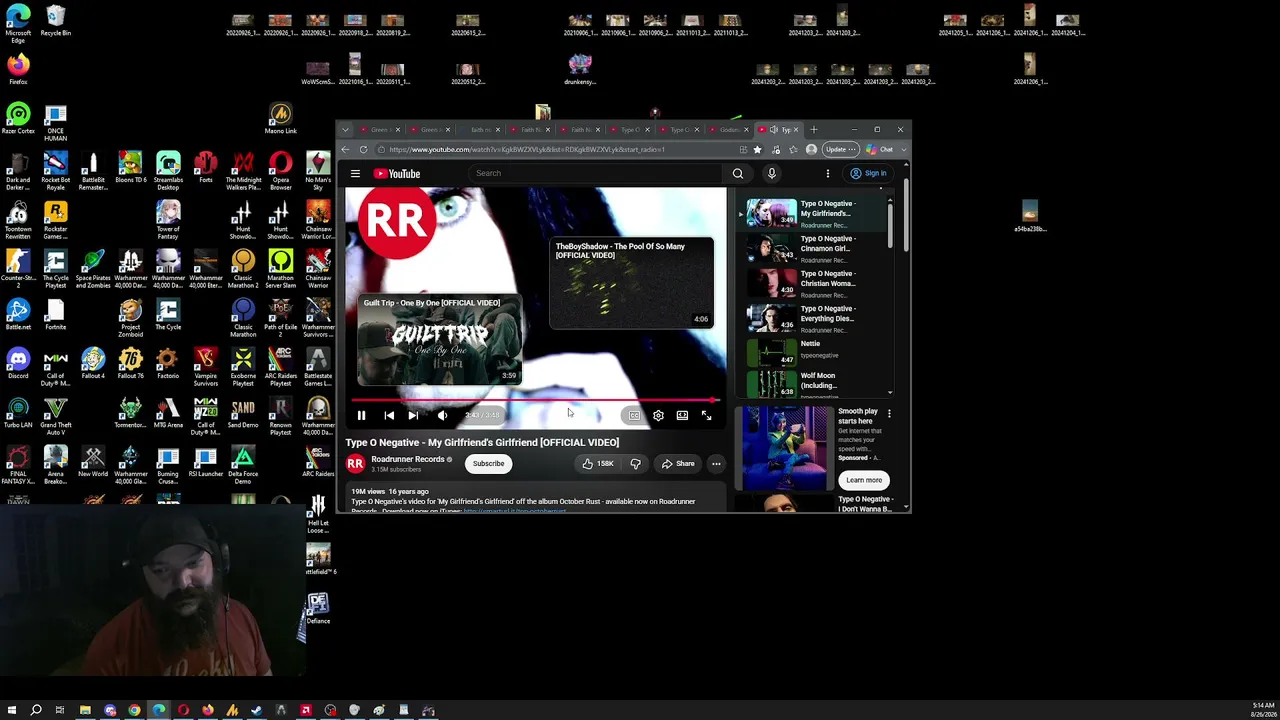Open a new browser tab
The height and width of the screenshot is (720, 1280).
pyautogui.click(x=813, y=130)
